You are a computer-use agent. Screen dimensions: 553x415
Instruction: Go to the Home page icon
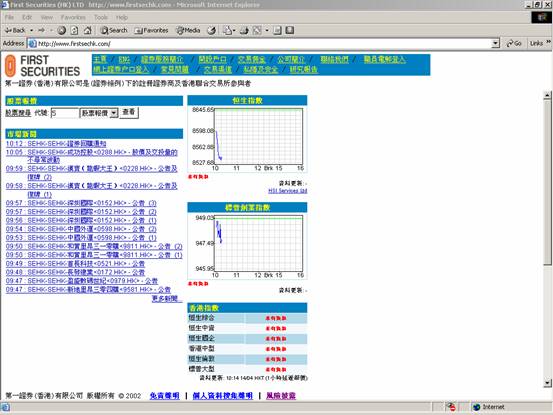coord(87,30)
